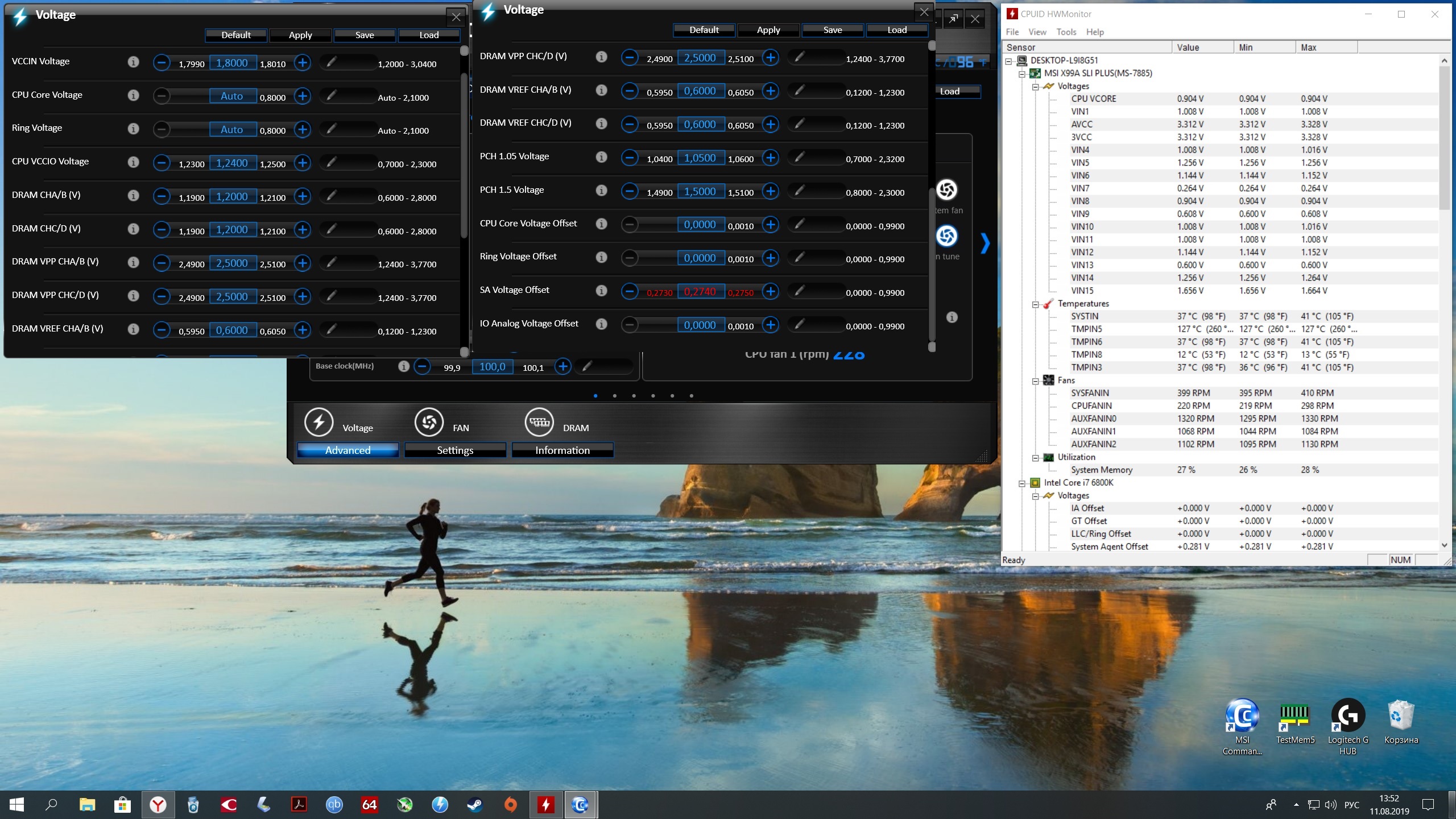Screen dimensions: 1456x819
Task: Open View menu in HWMonitor
Action: (x=1037, y=32)
